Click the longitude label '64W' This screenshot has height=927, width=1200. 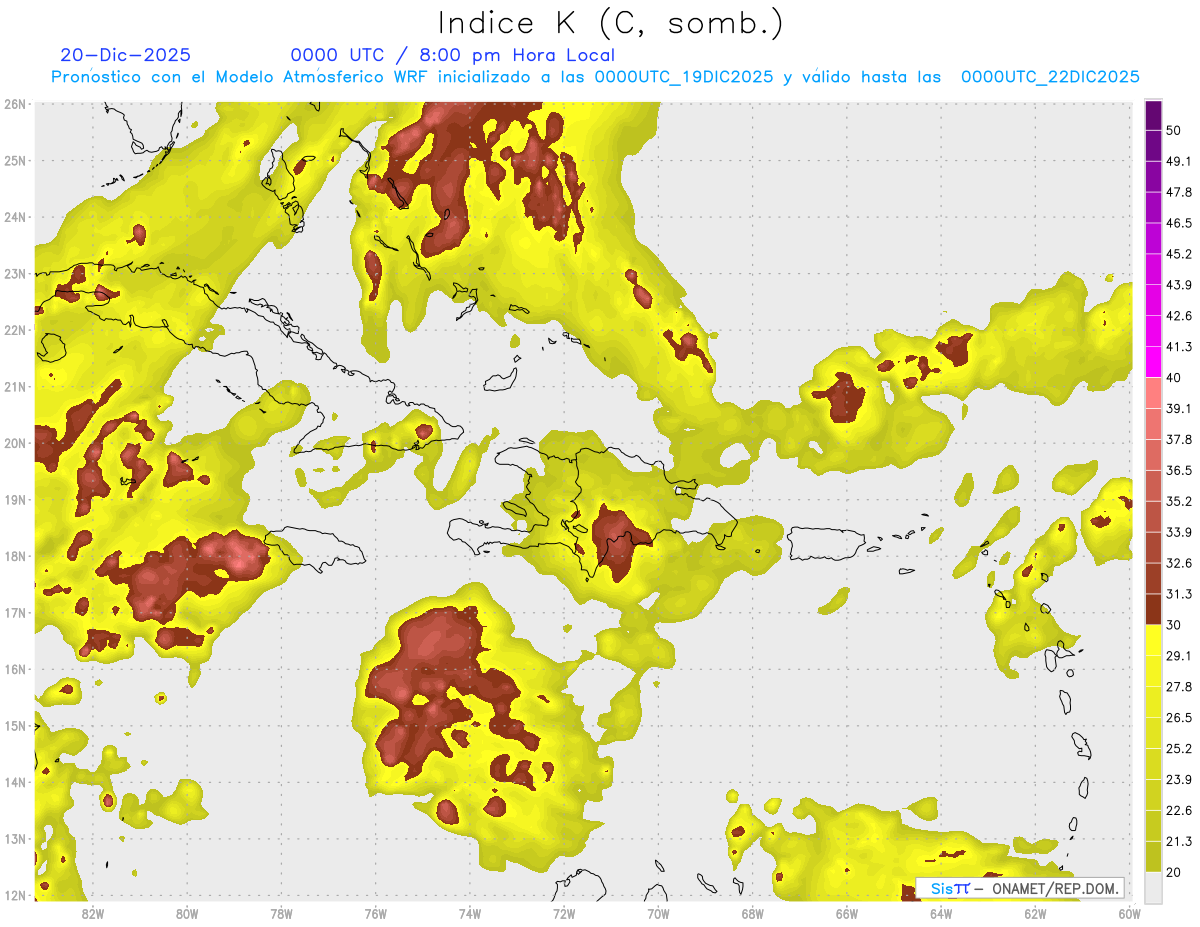point(941,914)
